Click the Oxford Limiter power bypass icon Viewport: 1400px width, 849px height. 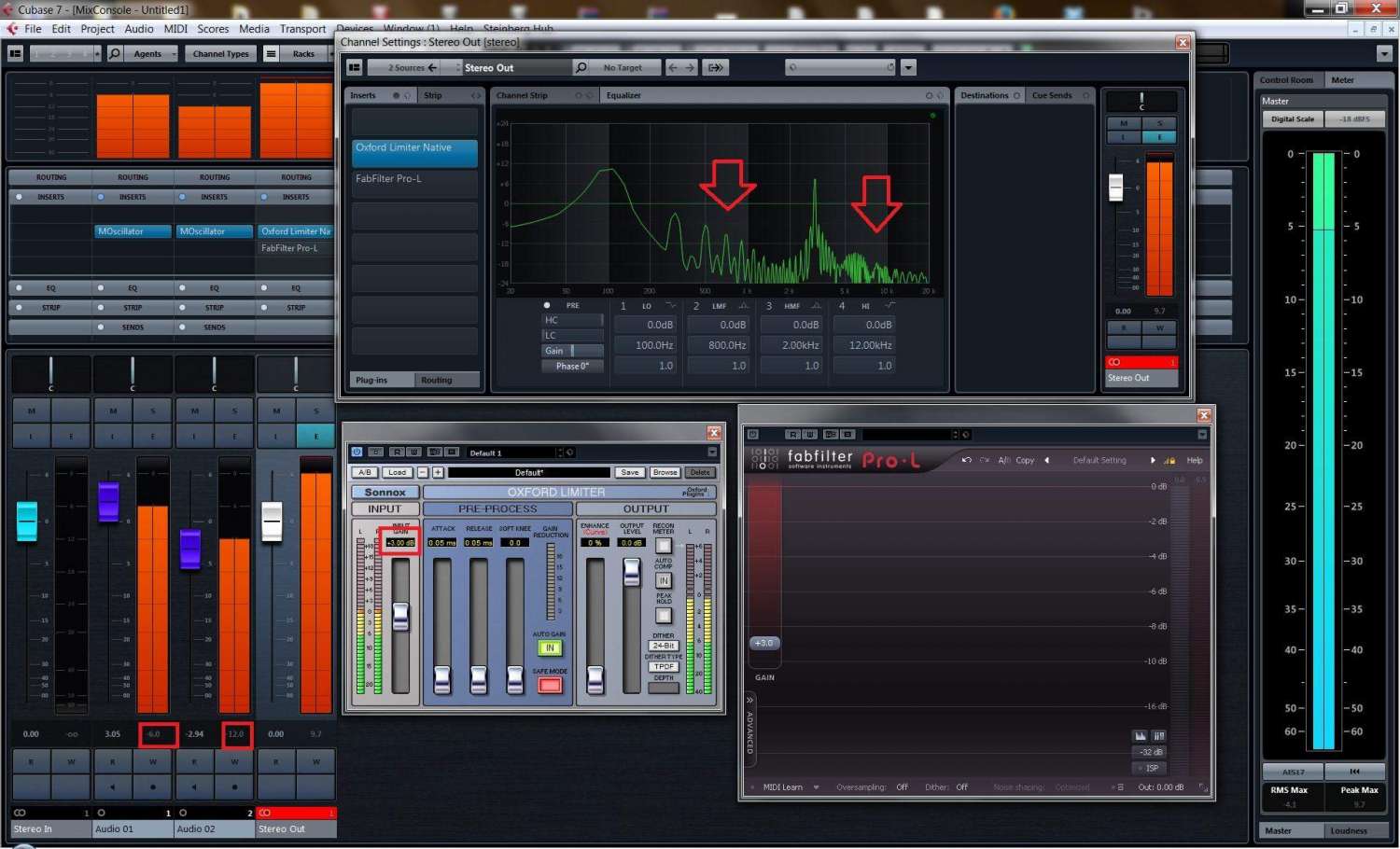(x=356, y=452)
